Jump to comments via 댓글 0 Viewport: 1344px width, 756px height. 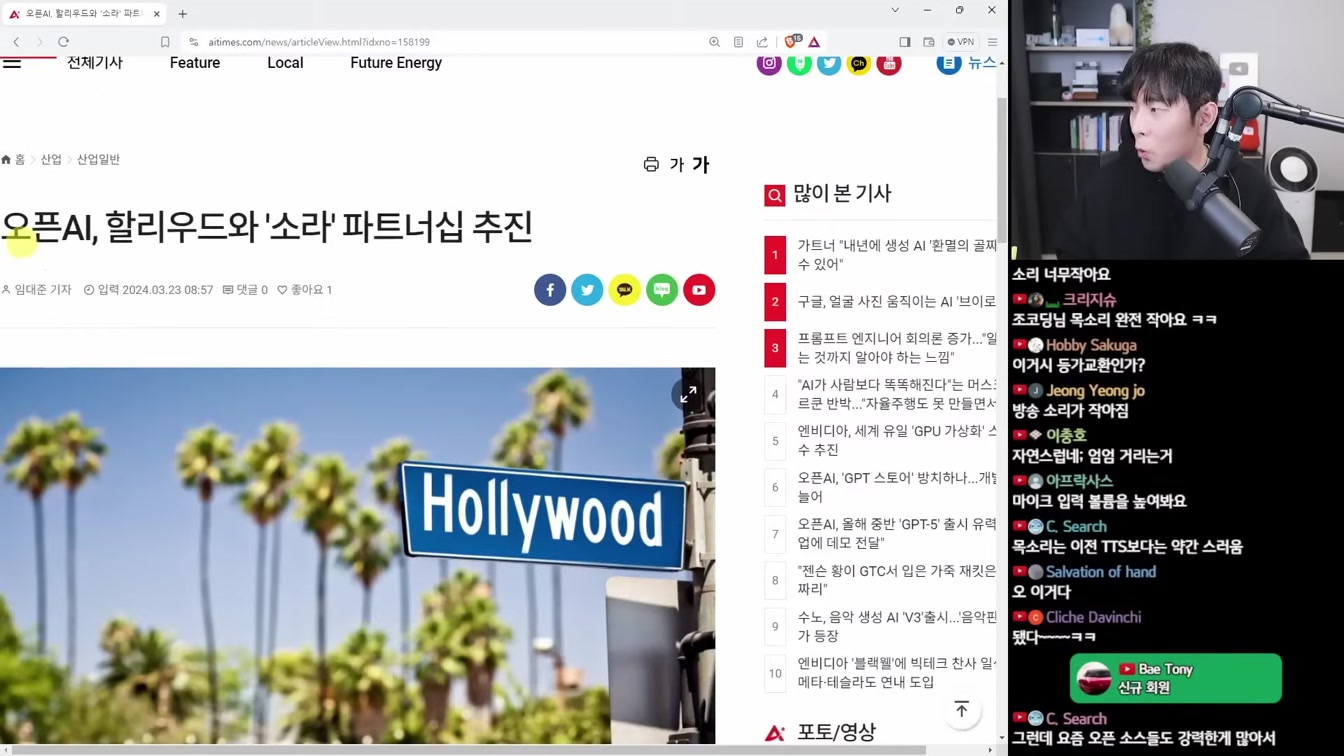[245, 290]
